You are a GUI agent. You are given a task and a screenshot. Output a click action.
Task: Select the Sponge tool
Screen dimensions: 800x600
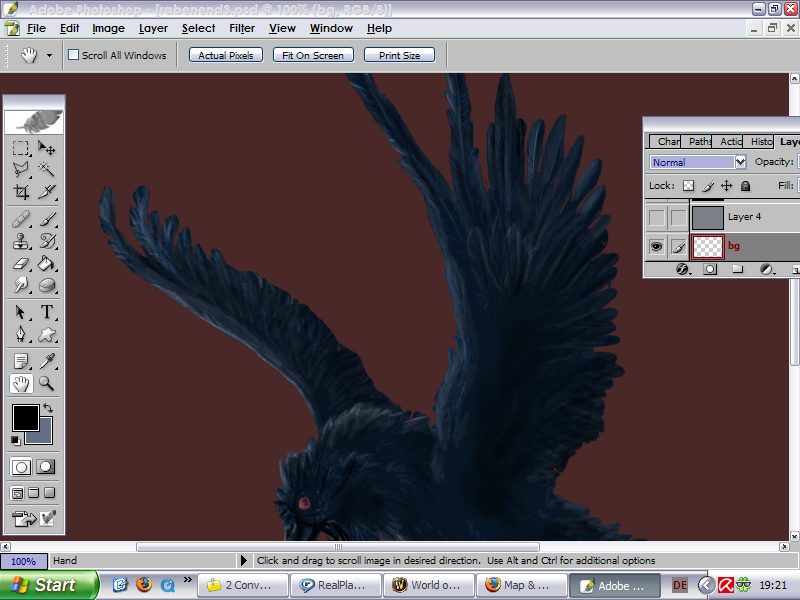47,285
